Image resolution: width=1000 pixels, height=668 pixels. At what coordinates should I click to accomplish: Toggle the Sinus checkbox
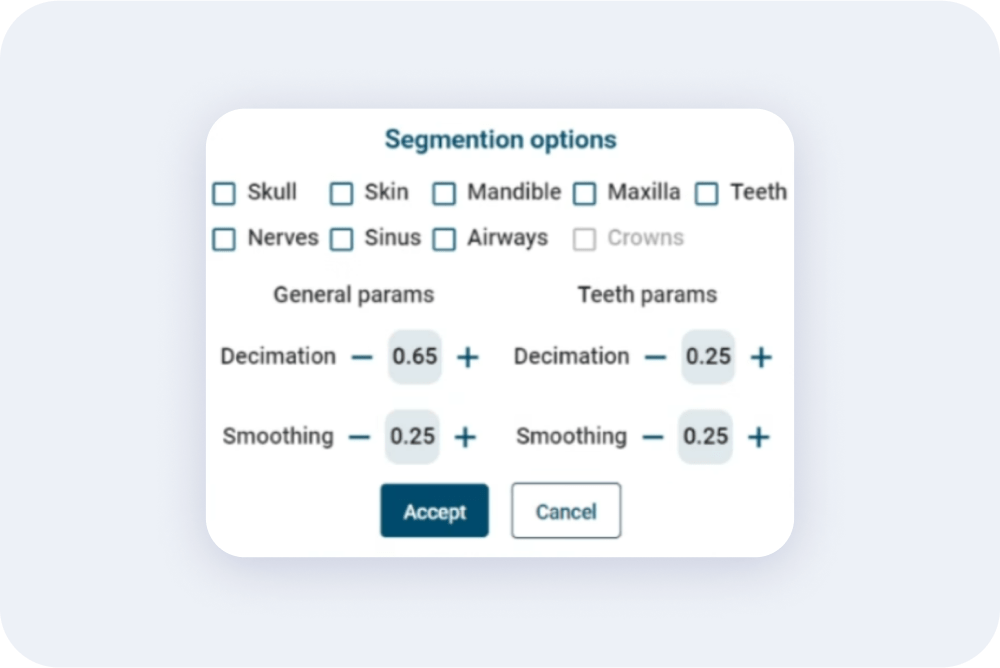click(341, 239)
